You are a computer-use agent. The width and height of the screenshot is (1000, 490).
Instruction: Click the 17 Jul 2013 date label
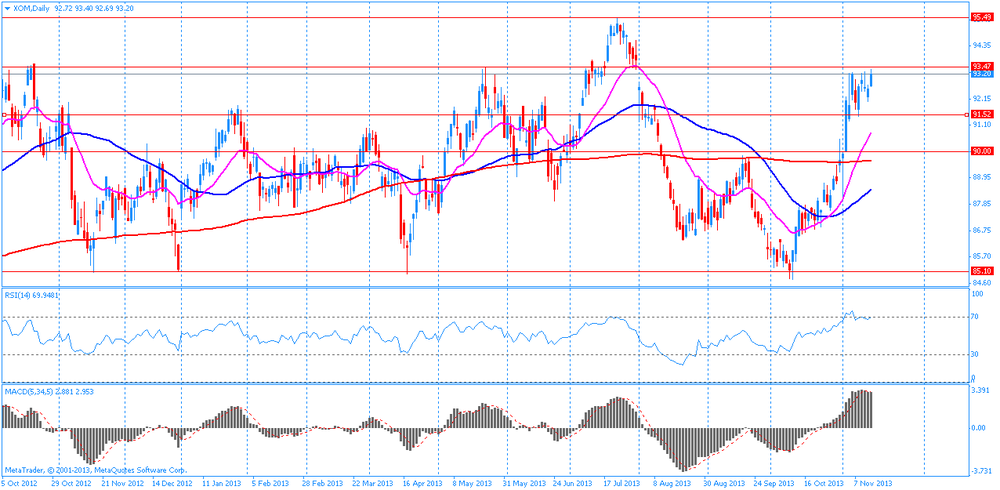[622, 484]
